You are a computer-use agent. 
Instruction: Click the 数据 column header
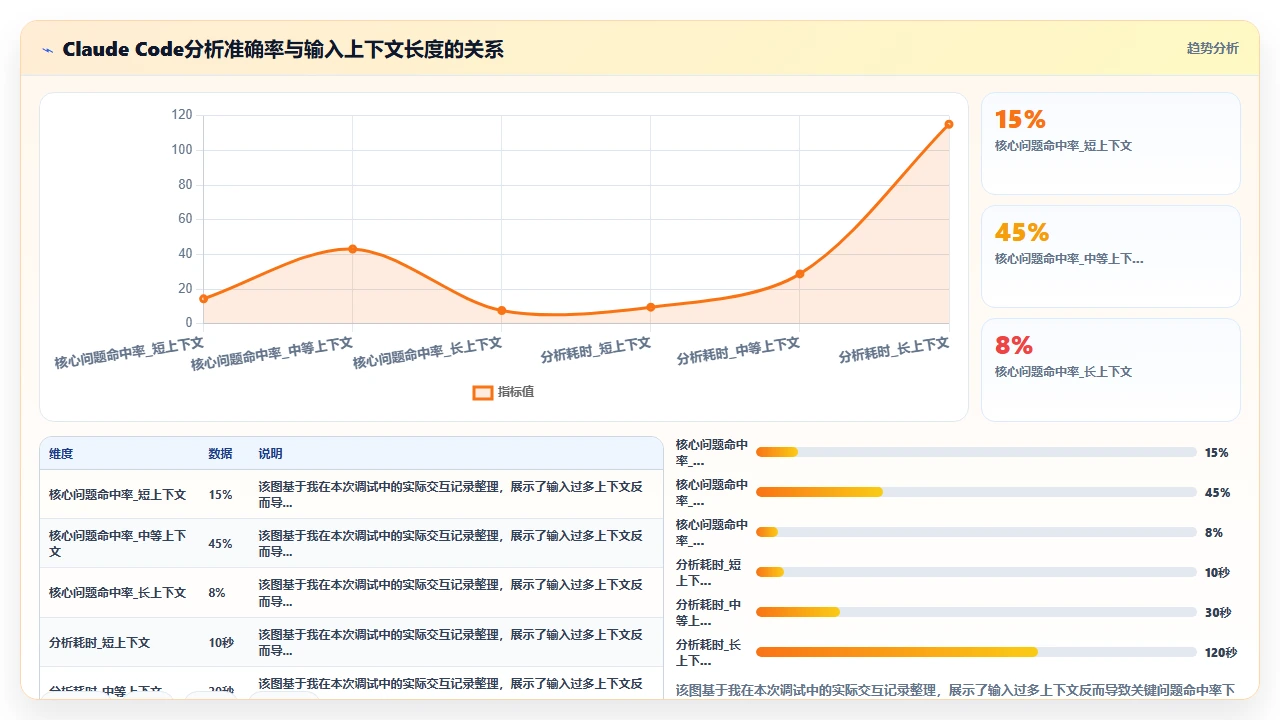click(x=220, y=454)
